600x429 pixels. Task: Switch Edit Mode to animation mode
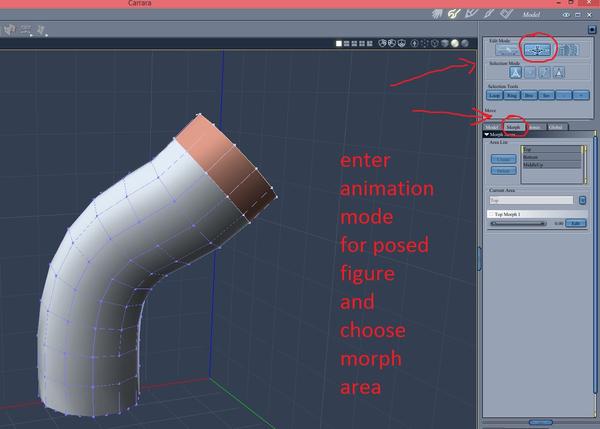pyautogui.click(x=538, y=50)
